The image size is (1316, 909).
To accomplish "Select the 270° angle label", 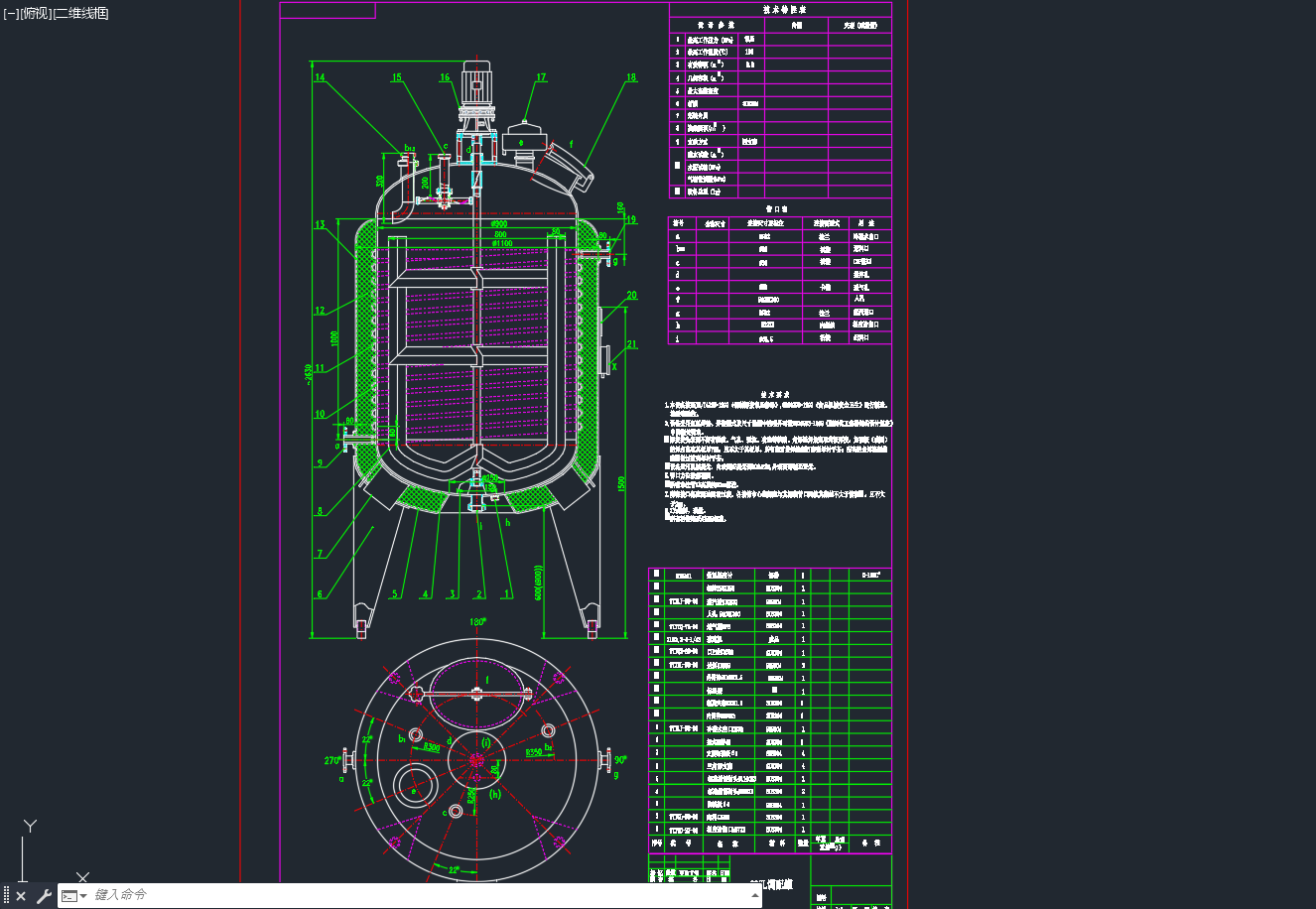I will coord(333,761).
